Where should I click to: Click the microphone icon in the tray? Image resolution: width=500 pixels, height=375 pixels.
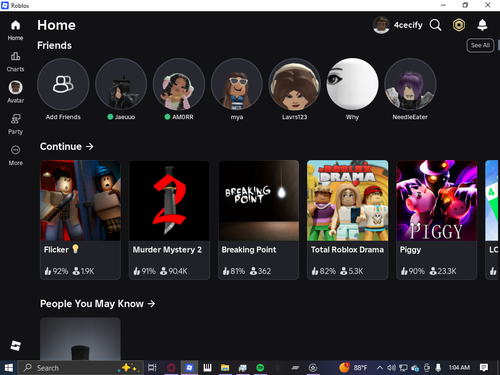[x=438, y=368]
